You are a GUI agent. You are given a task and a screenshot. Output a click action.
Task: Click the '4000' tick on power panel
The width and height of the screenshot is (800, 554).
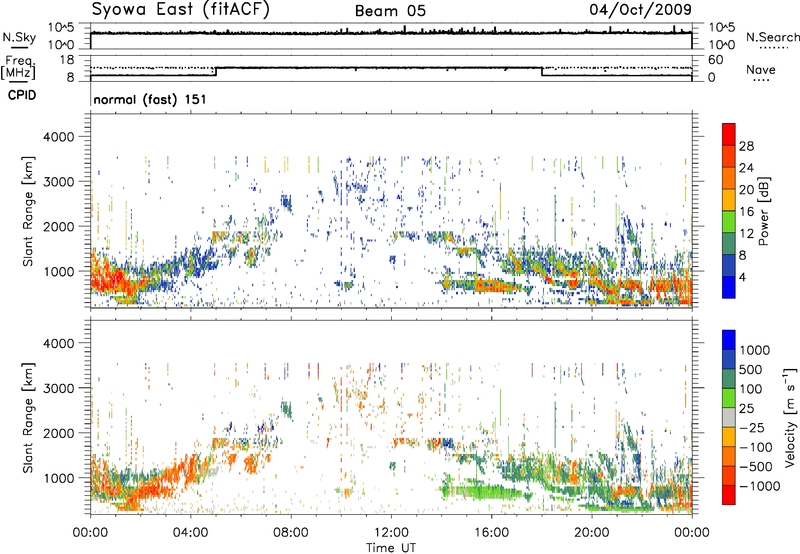click(60, 137)
